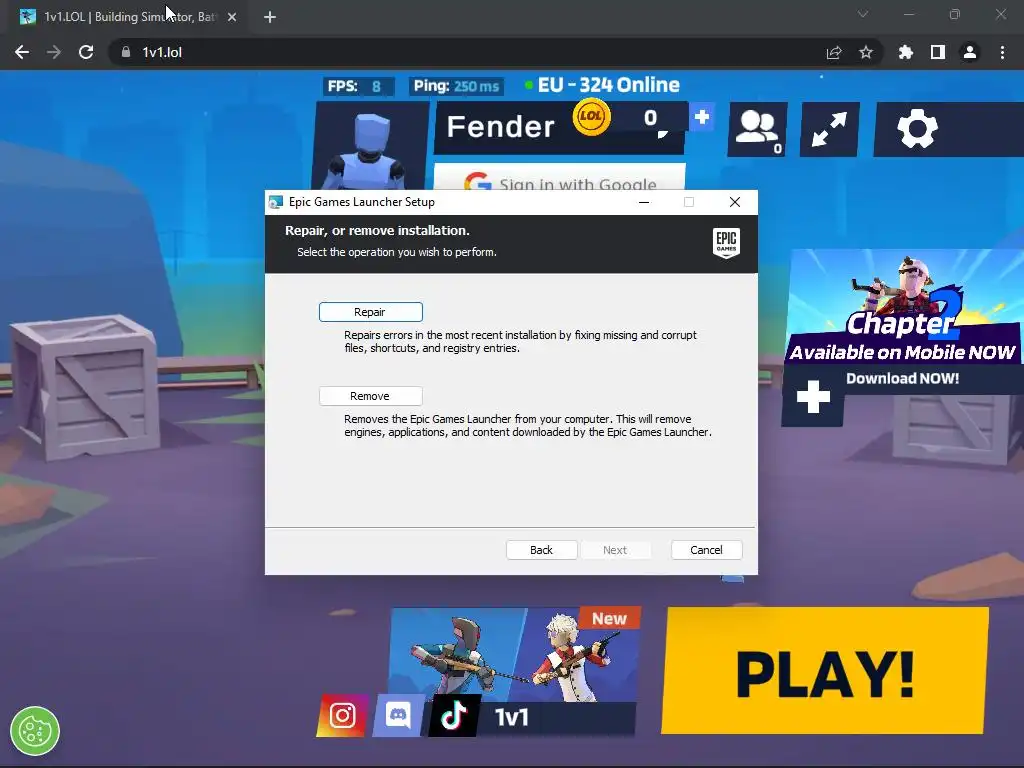1024x768 pixels.
Task: Click the gold LOL coin icon
Action: click(x=592, y=116)
